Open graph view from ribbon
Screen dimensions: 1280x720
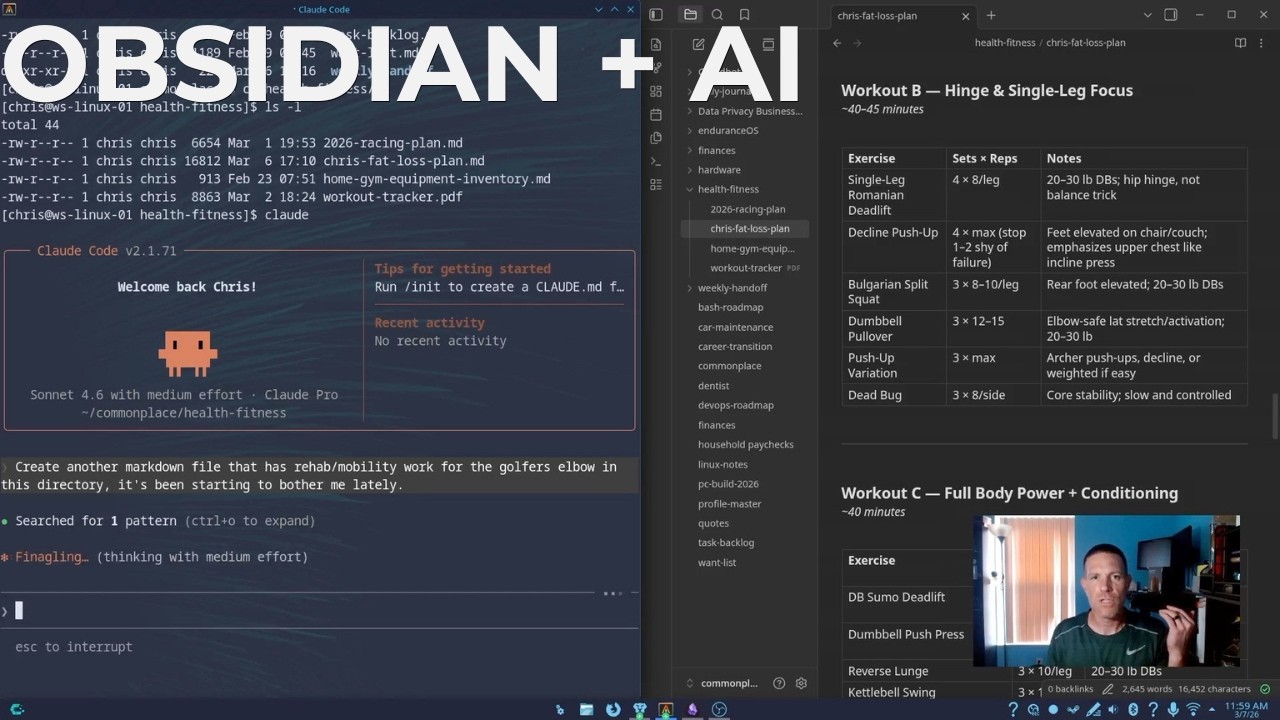point(656,68)
